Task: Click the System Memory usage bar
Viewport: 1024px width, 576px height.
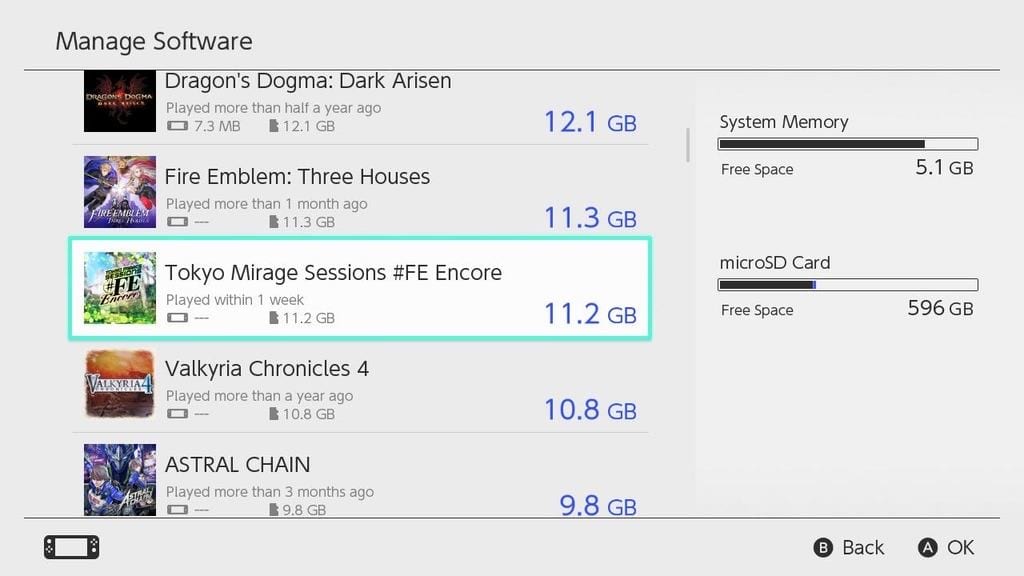Action: tap(848, 144)
